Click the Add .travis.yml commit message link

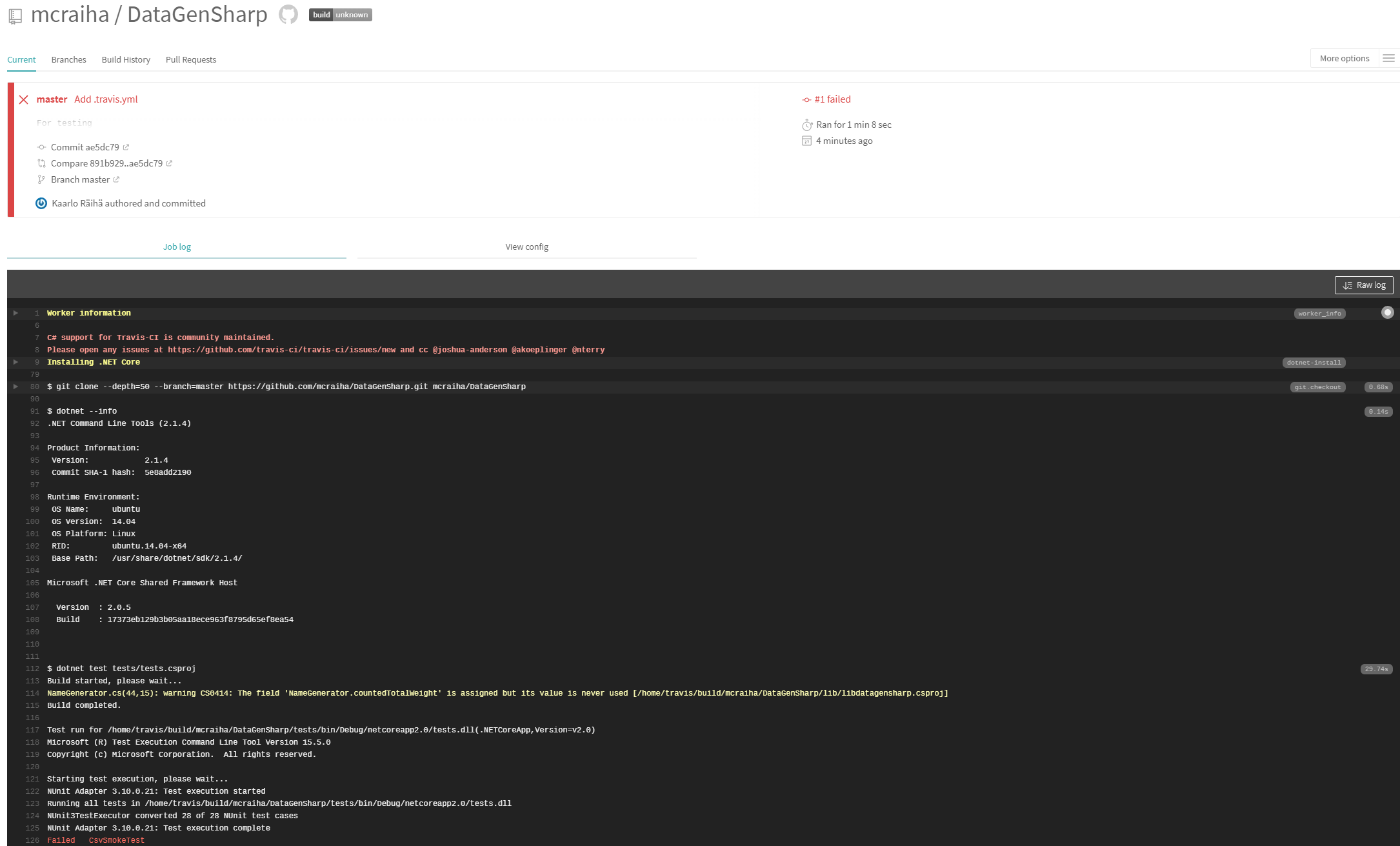pyautogui.click(x=106, y=99)
